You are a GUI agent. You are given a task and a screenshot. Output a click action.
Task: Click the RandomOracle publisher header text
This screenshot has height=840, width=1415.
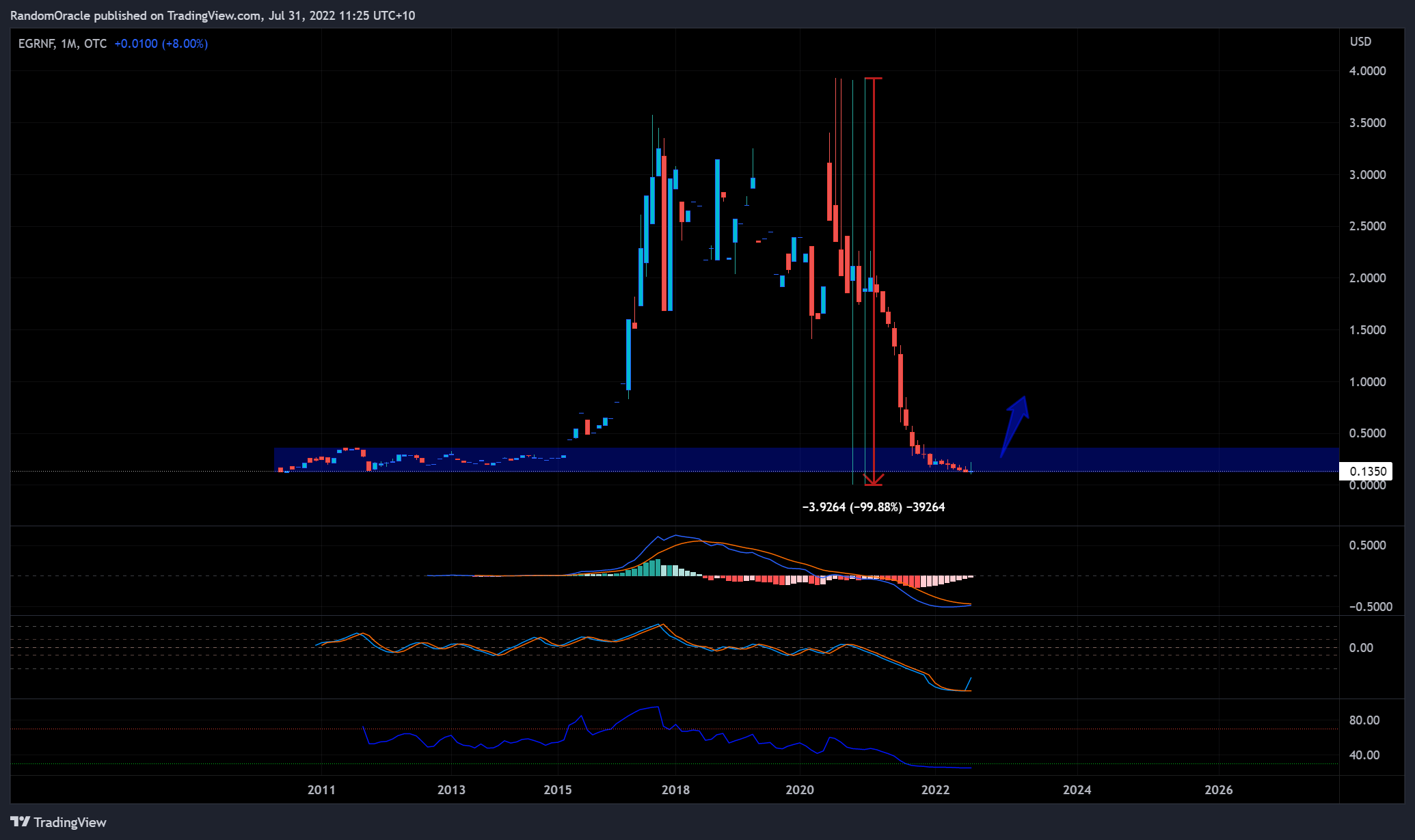[x=51, y=16]
